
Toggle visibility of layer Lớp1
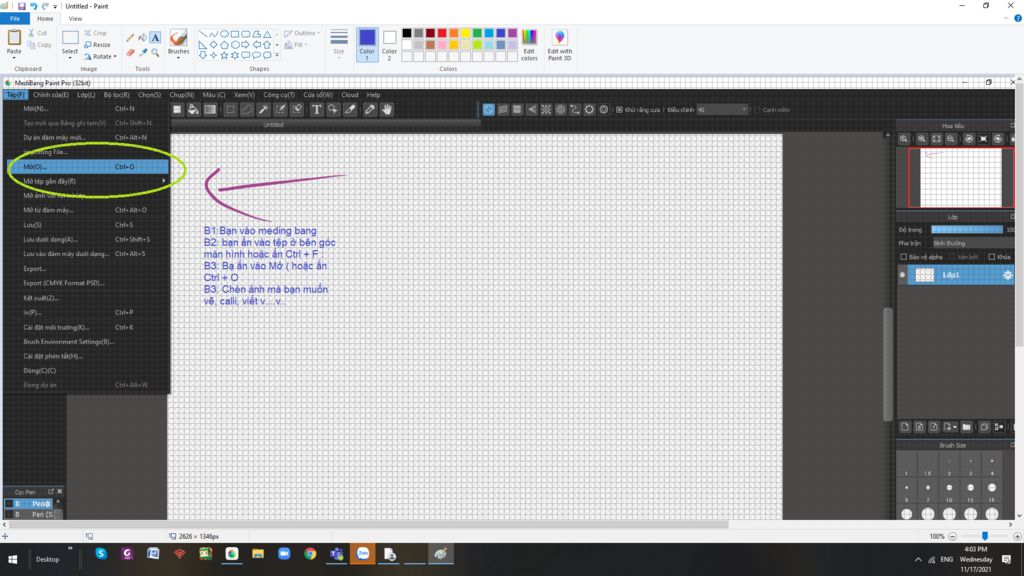(902, 273)
